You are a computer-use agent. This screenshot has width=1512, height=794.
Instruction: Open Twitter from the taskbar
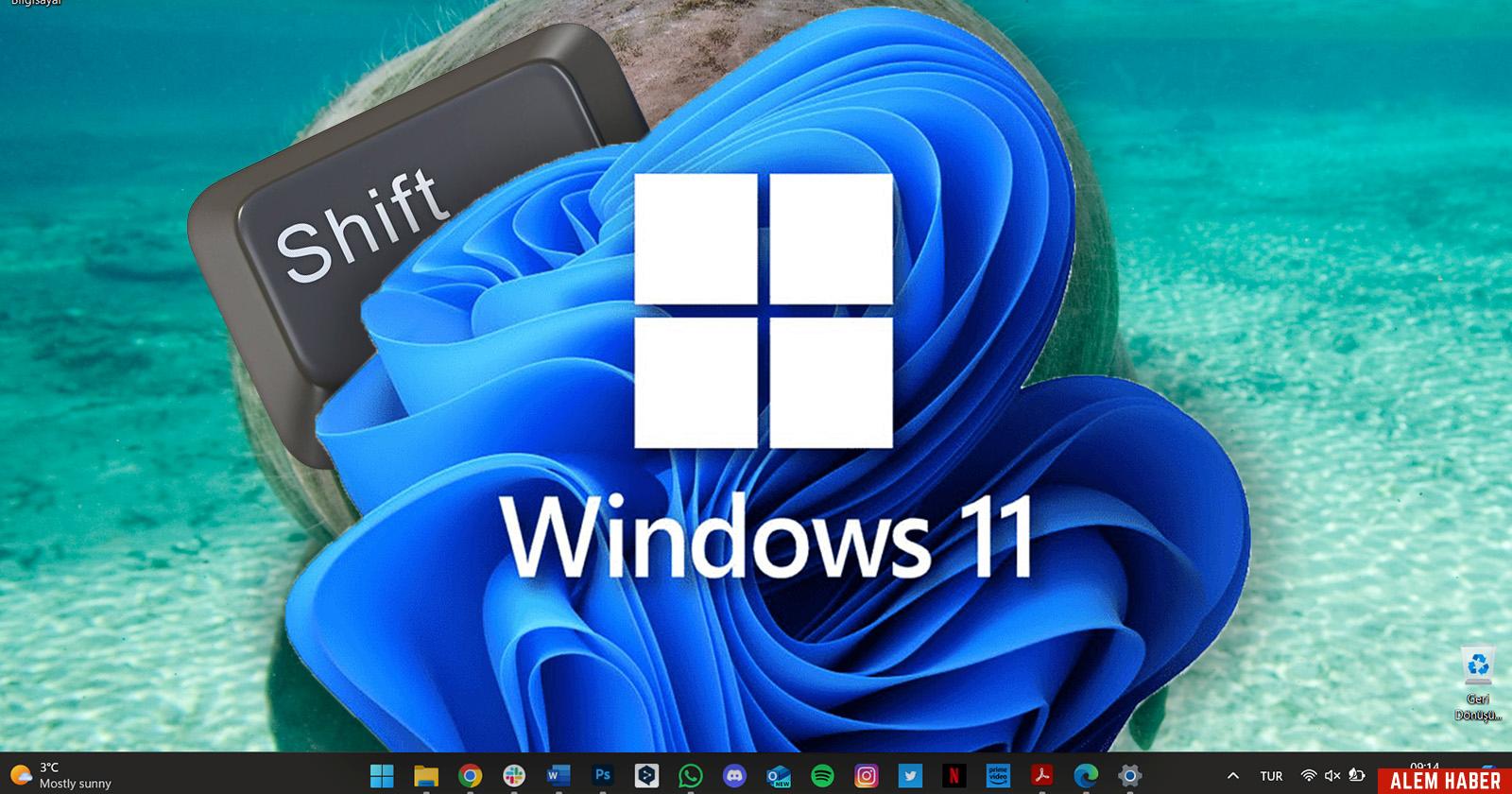(910, 776)
